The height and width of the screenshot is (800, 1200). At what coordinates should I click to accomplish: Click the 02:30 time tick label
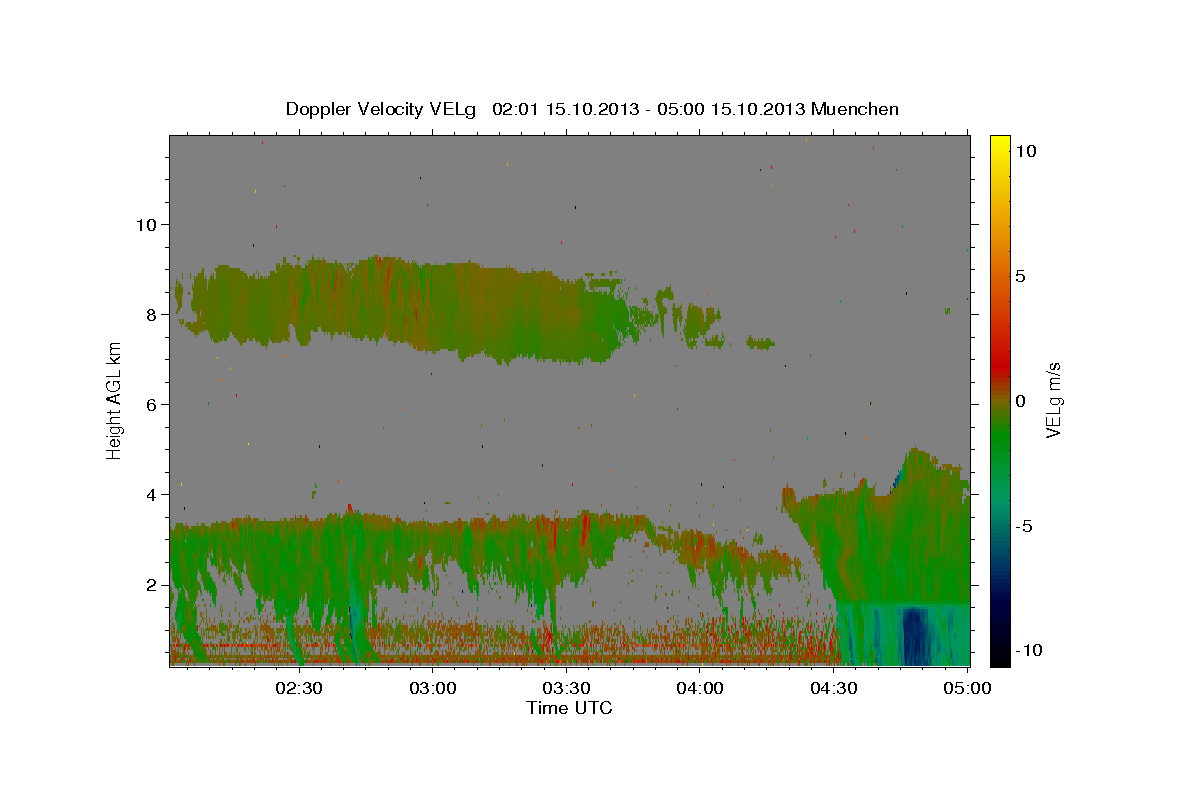coord(300,688)
